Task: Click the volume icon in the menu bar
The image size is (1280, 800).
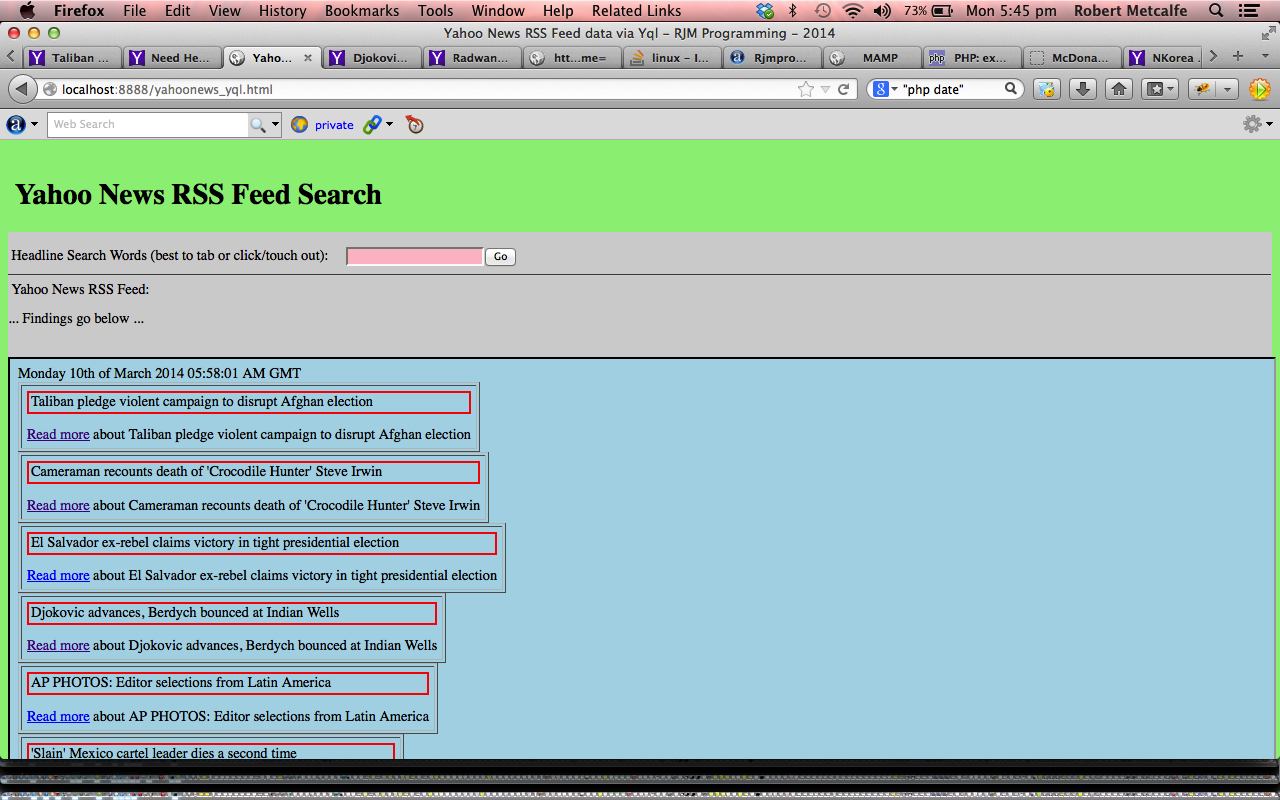Action: [882, 11]
